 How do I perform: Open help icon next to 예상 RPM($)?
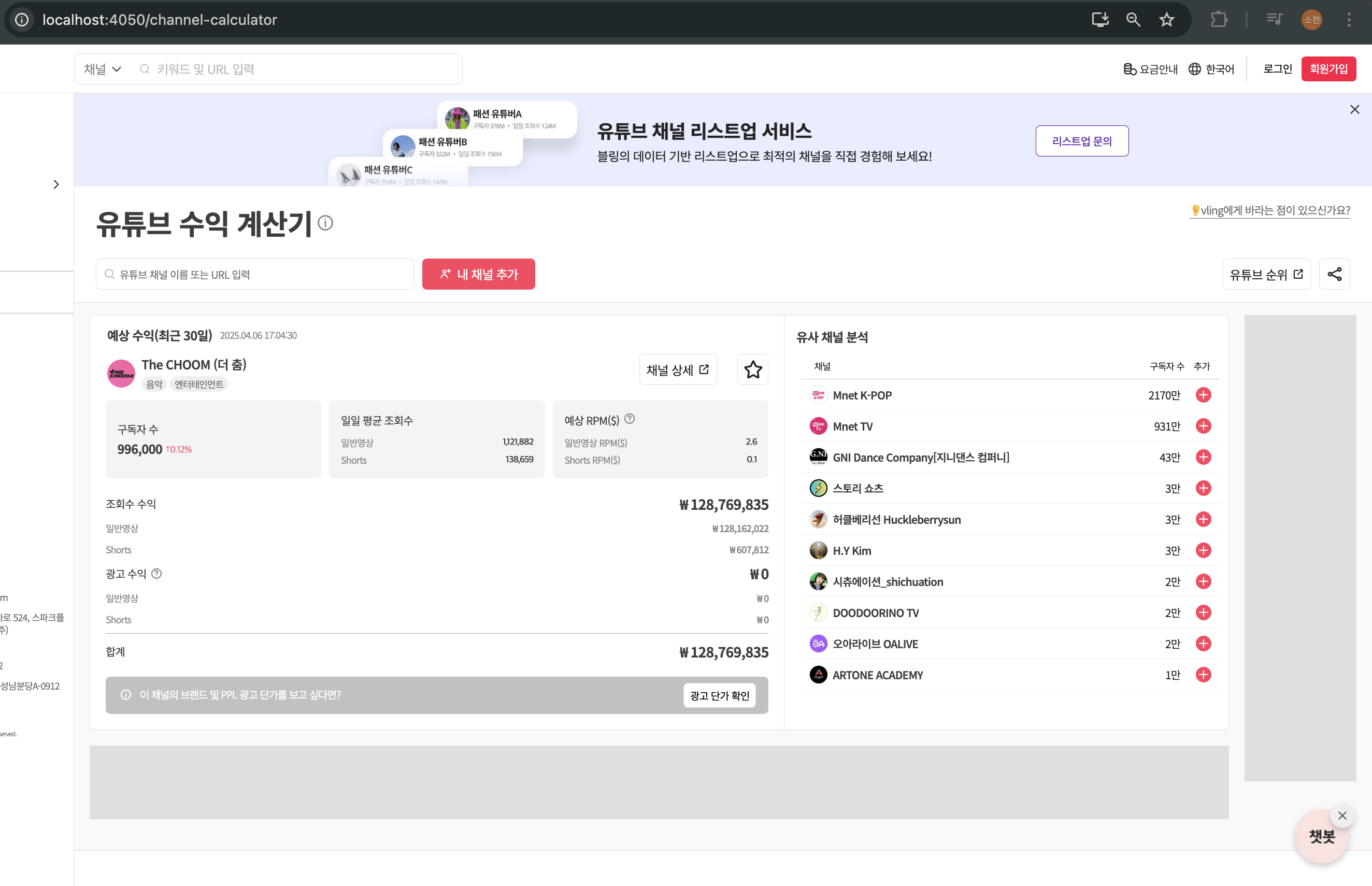pyautogui.click(x=630, y=419)
